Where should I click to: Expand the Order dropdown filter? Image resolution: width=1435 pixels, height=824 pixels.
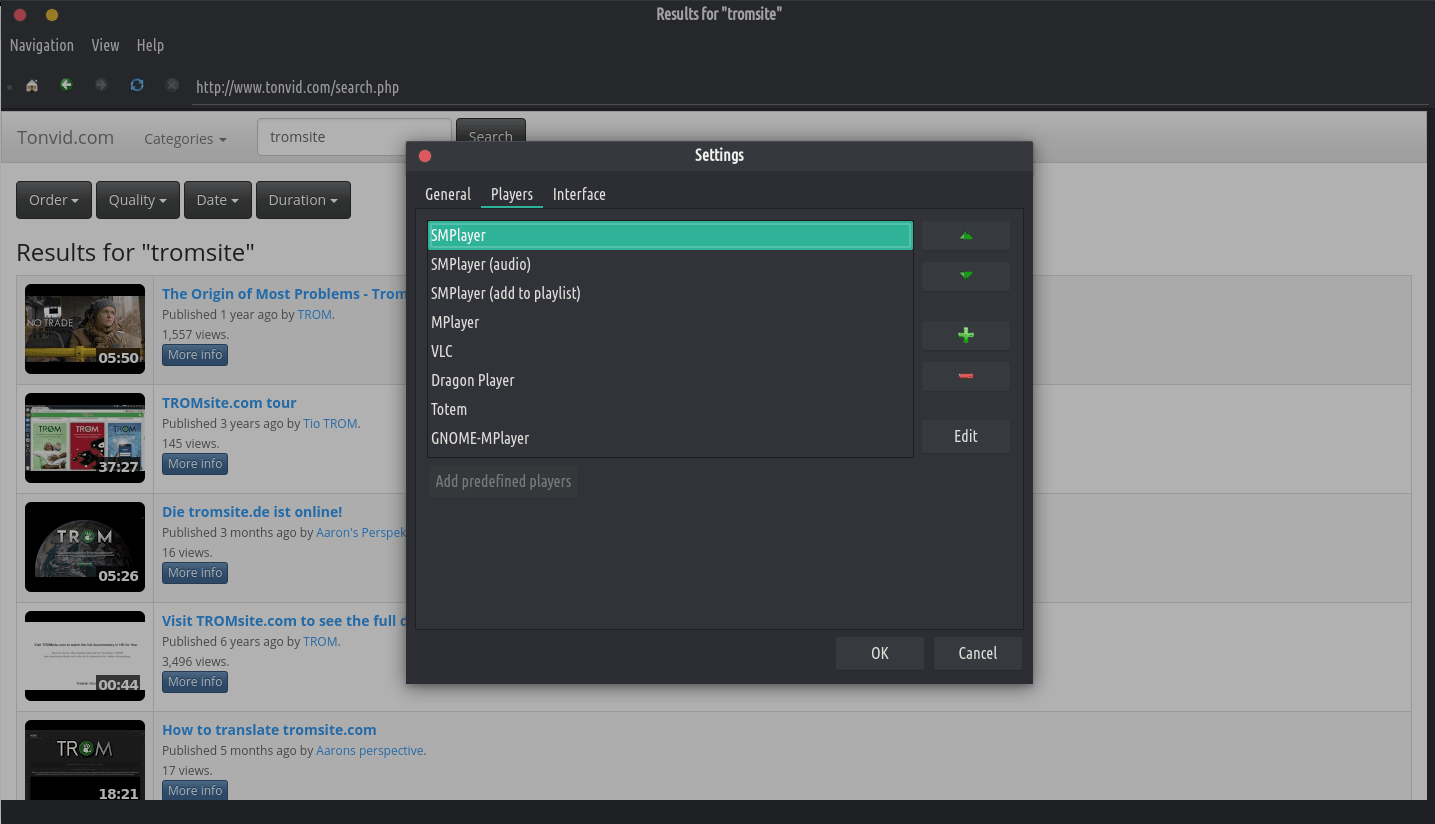coord(54,200)
